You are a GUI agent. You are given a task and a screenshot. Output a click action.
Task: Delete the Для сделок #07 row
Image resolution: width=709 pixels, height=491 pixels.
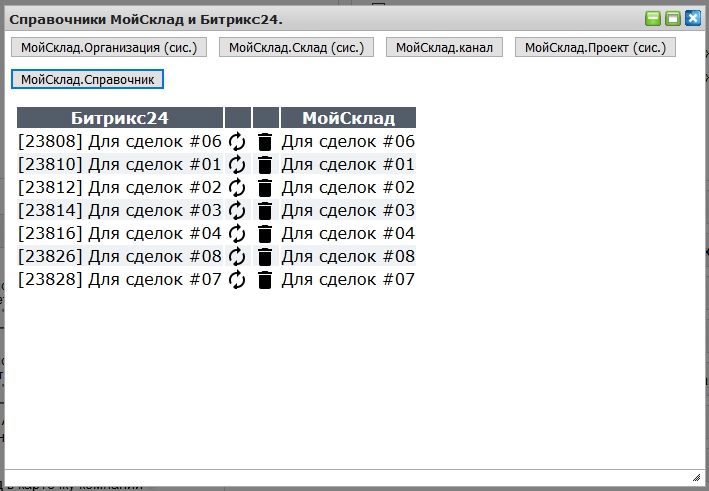pos(265,280)
